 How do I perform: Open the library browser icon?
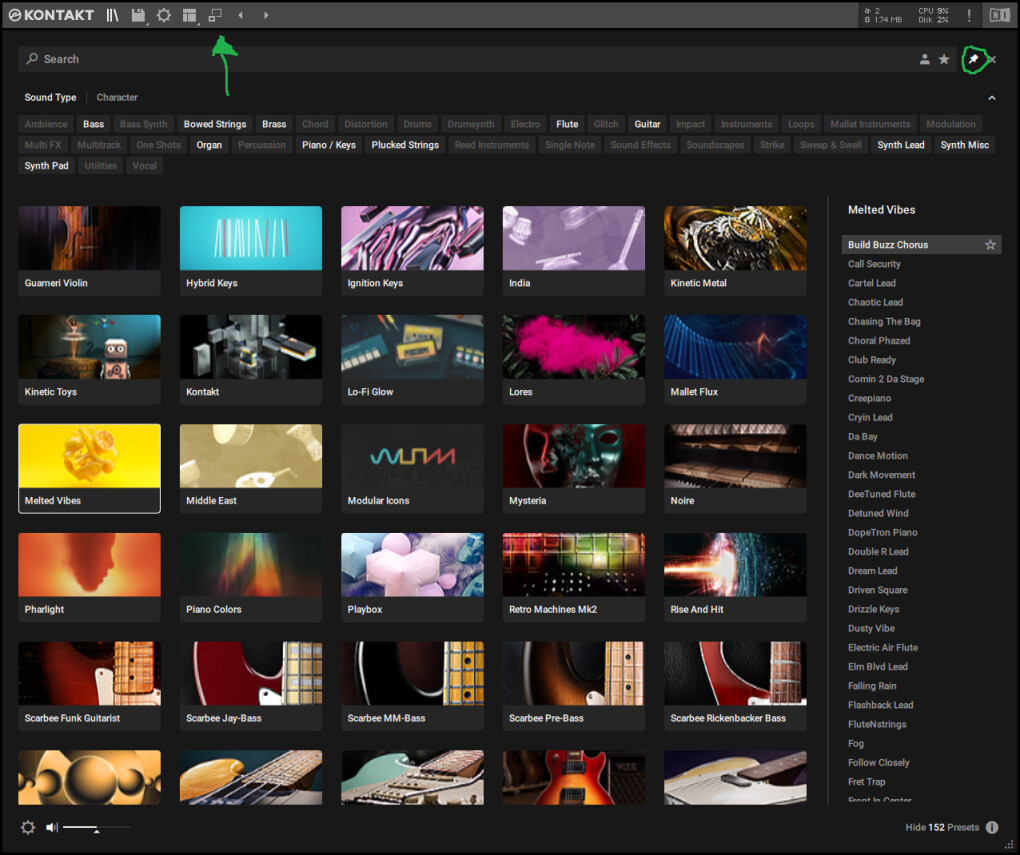point(113,15)
